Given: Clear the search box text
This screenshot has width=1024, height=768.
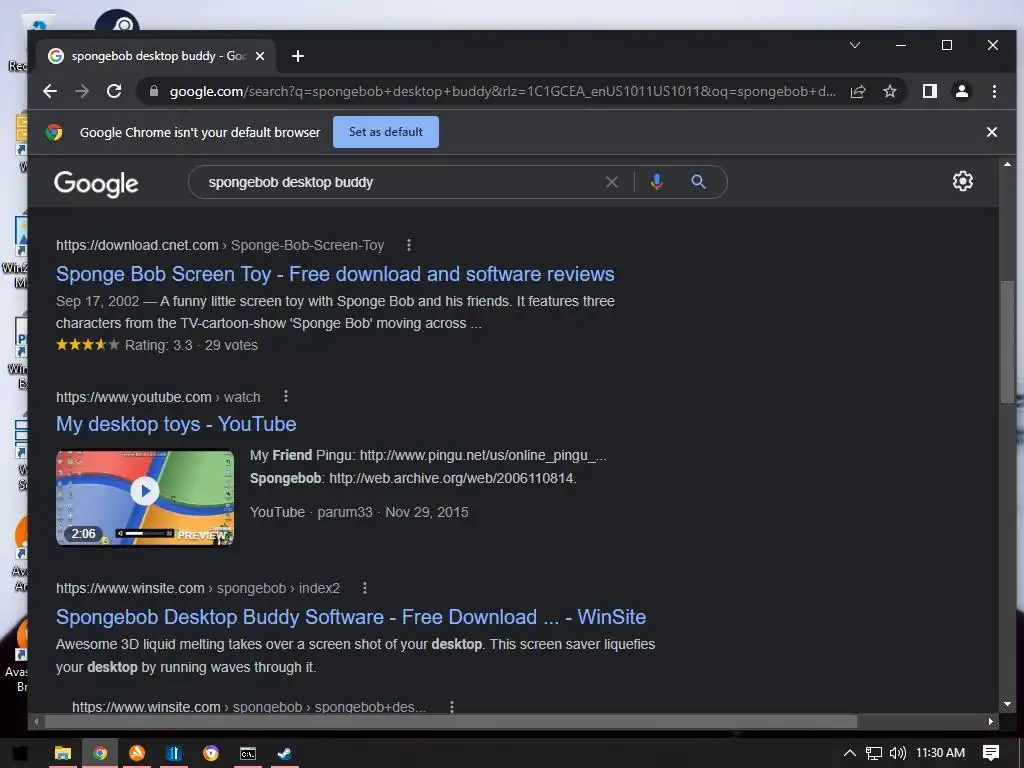Looking at the screenshot, I should (x=611, y=182).
